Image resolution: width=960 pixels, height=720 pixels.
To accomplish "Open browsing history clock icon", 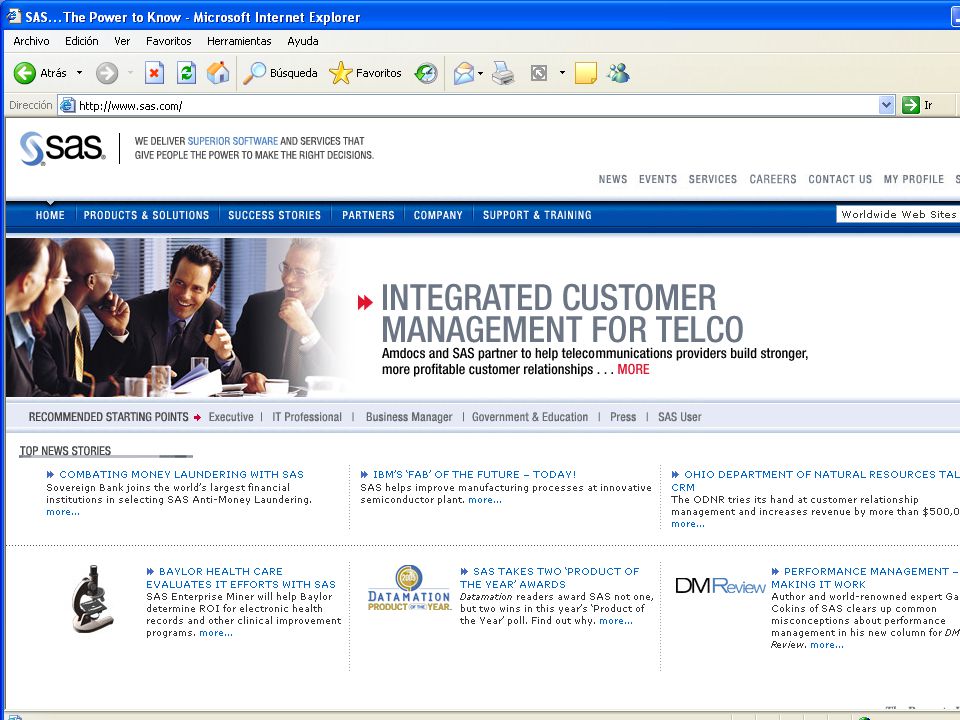I will [x=426, y=73].
